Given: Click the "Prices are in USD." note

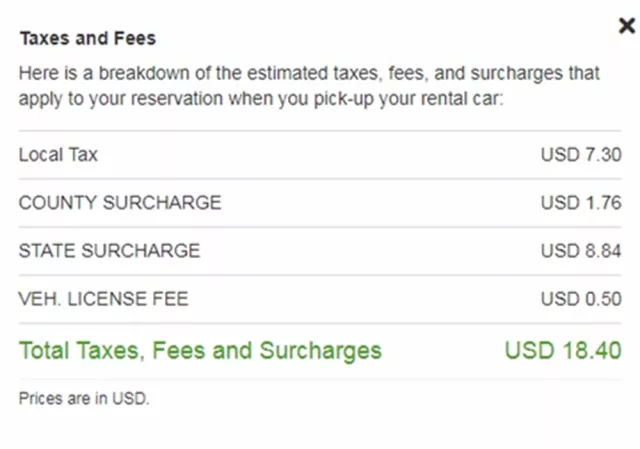Looking at the screenshot, I should (x=84, y=398).
